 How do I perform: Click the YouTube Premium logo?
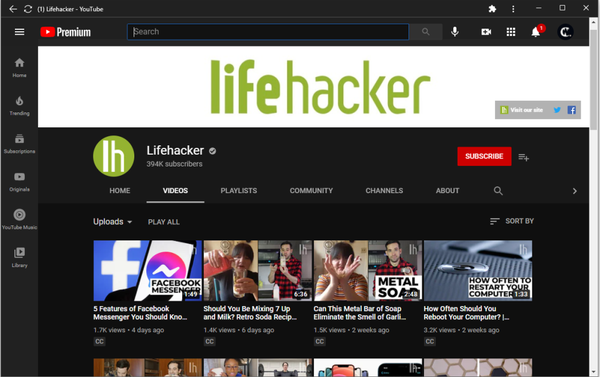tap(66, 32)
